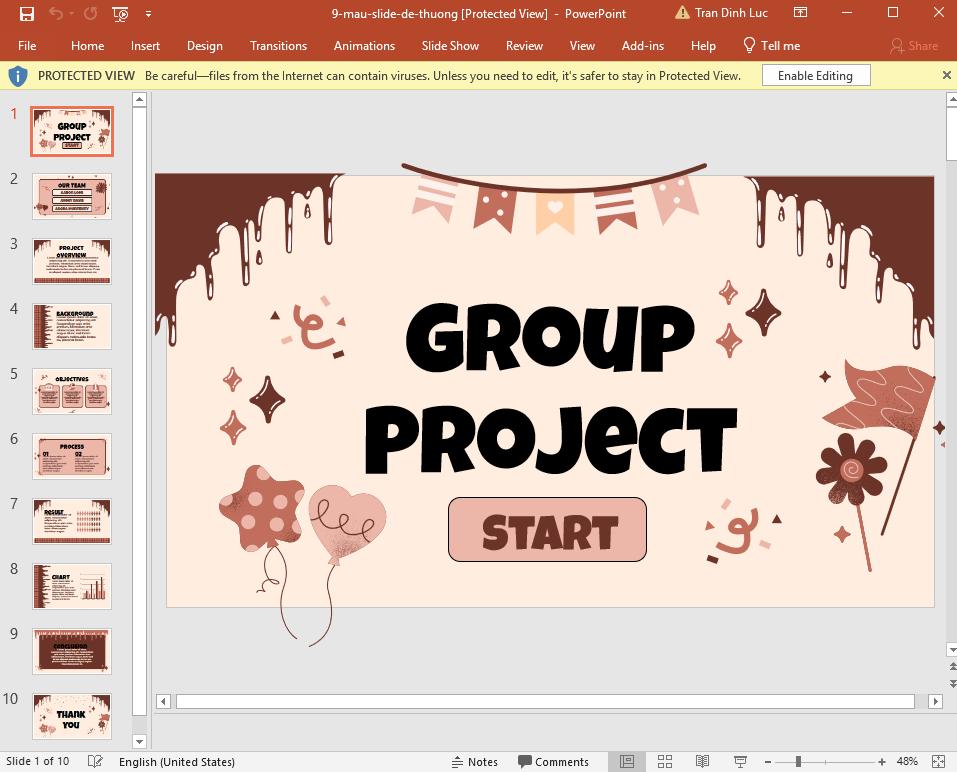Switch to Reading View using its status bar icon
Screen dimensions: 957x772
[702, 761]
